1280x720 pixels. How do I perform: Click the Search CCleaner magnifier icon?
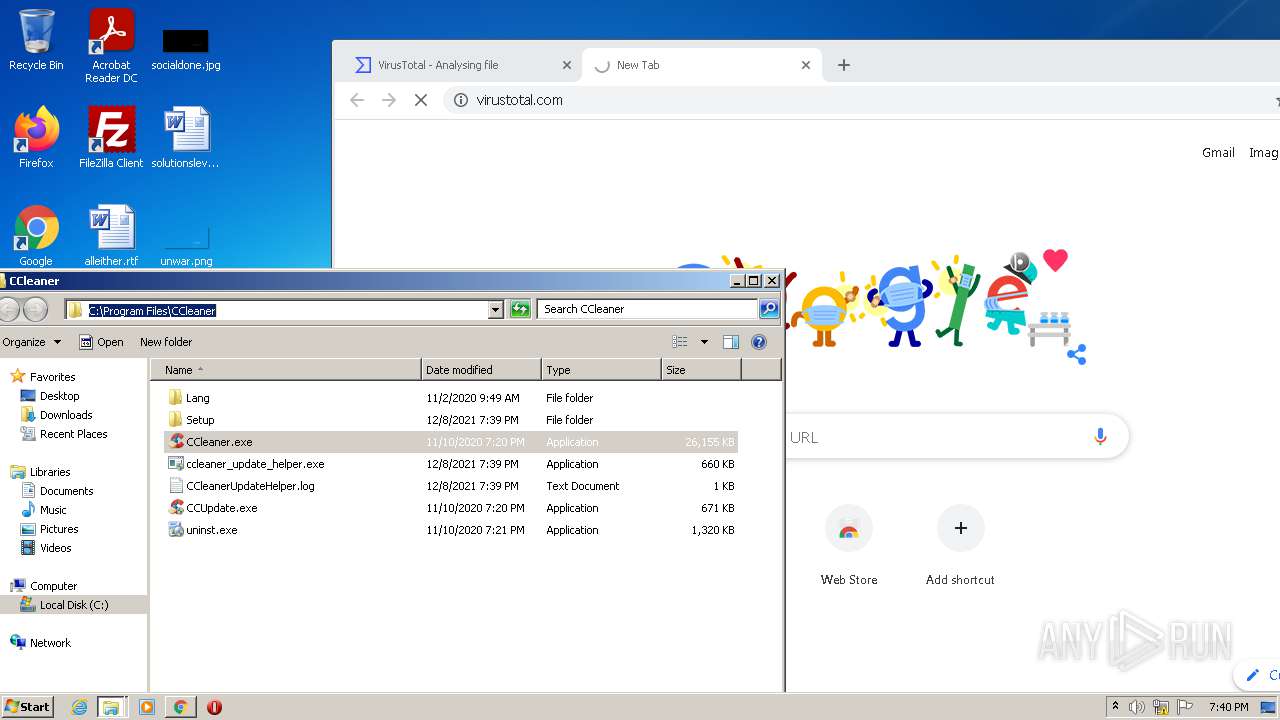pyautogui.click(x=769, y=309)
